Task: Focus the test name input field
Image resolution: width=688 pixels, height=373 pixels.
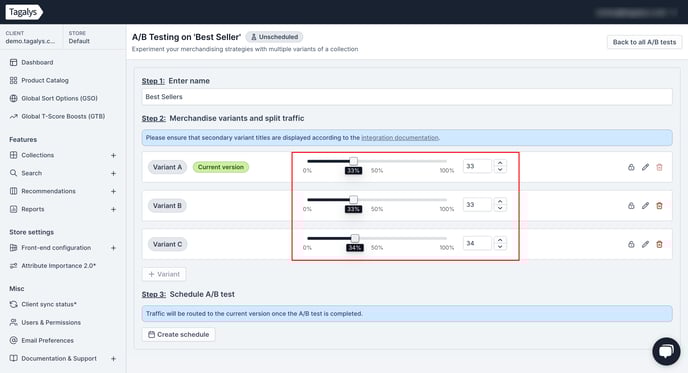Action: point(407,97)
